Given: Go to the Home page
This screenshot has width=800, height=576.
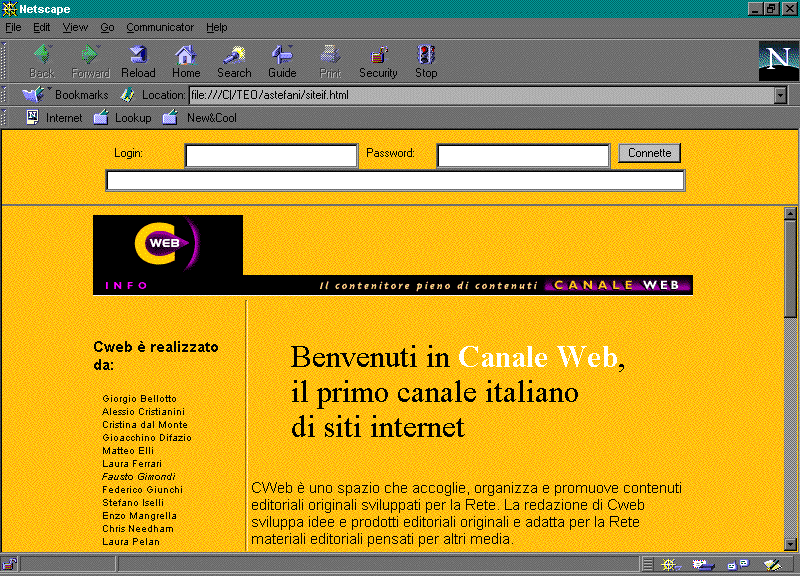Looking at the screenshot, I should tap(186, 61).
